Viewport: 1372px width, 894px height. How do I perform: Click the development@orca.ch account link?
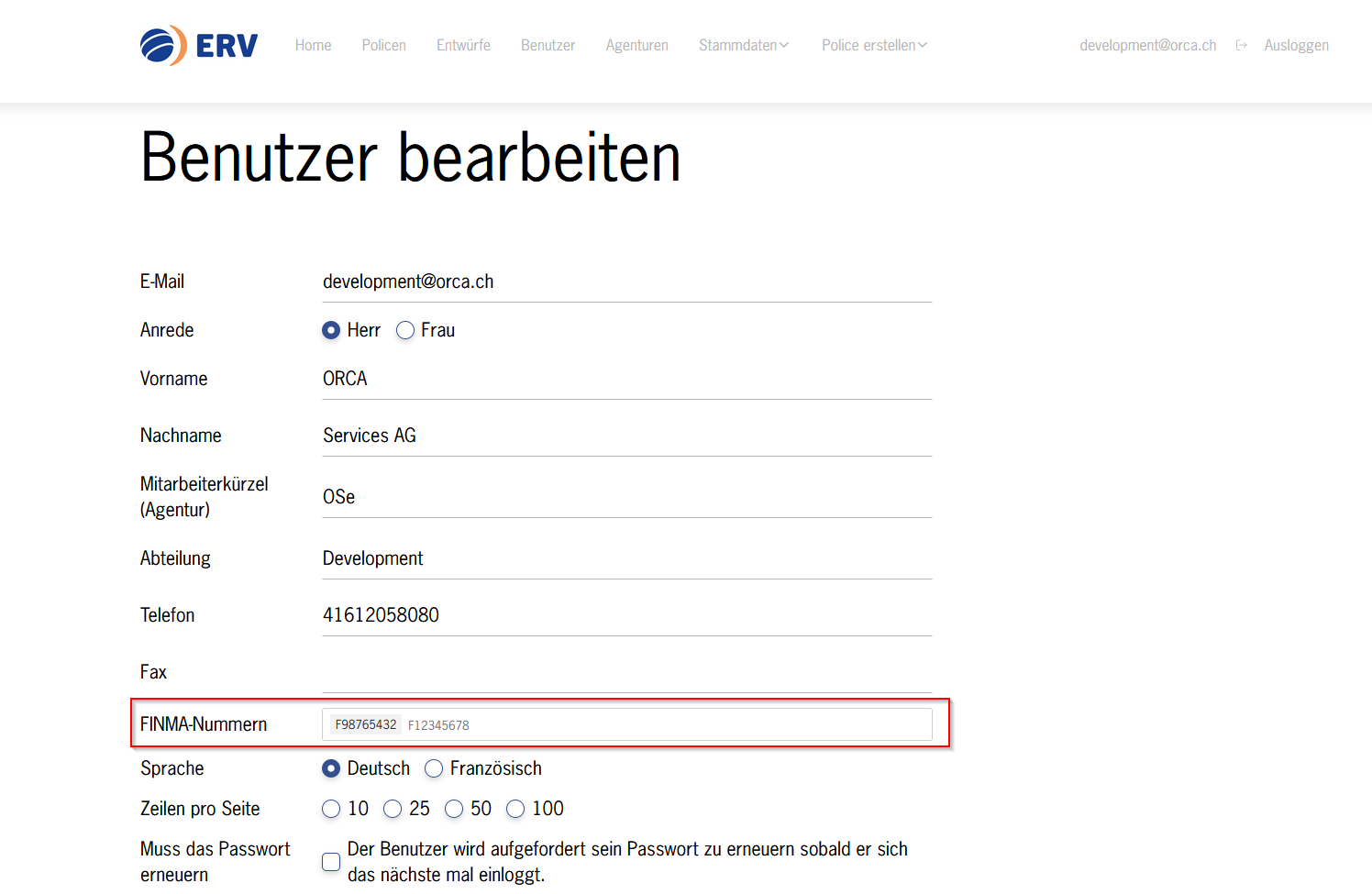(x=1147, y=46)
